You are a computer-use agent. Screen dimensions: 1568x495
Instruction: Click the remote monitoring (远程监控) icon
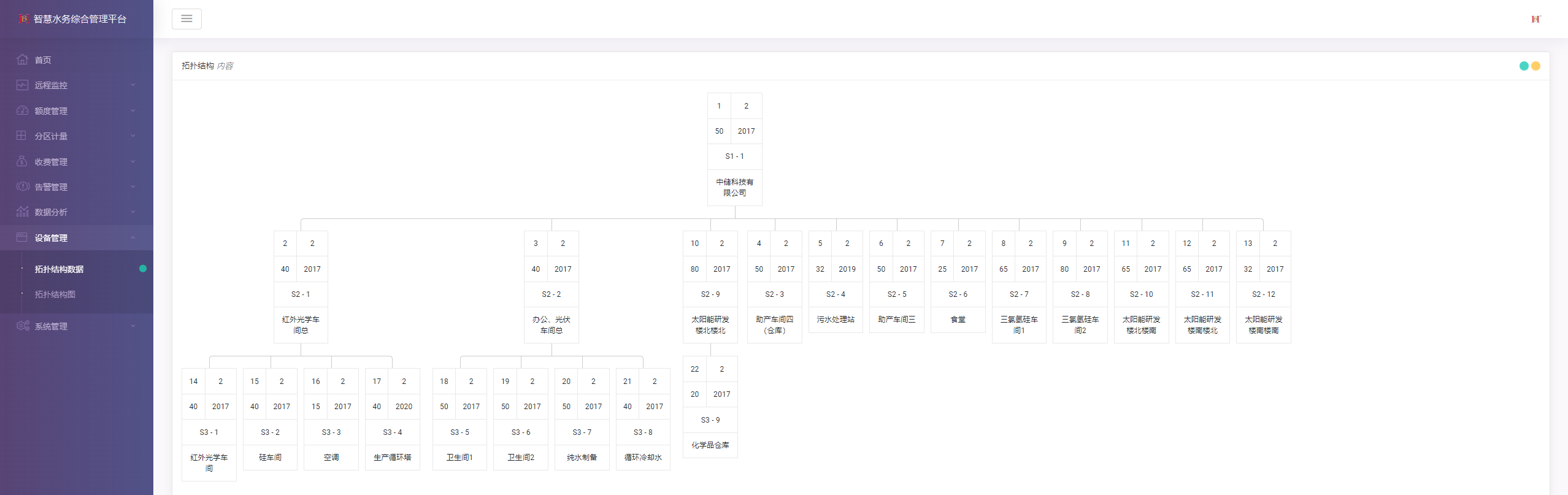23,85
